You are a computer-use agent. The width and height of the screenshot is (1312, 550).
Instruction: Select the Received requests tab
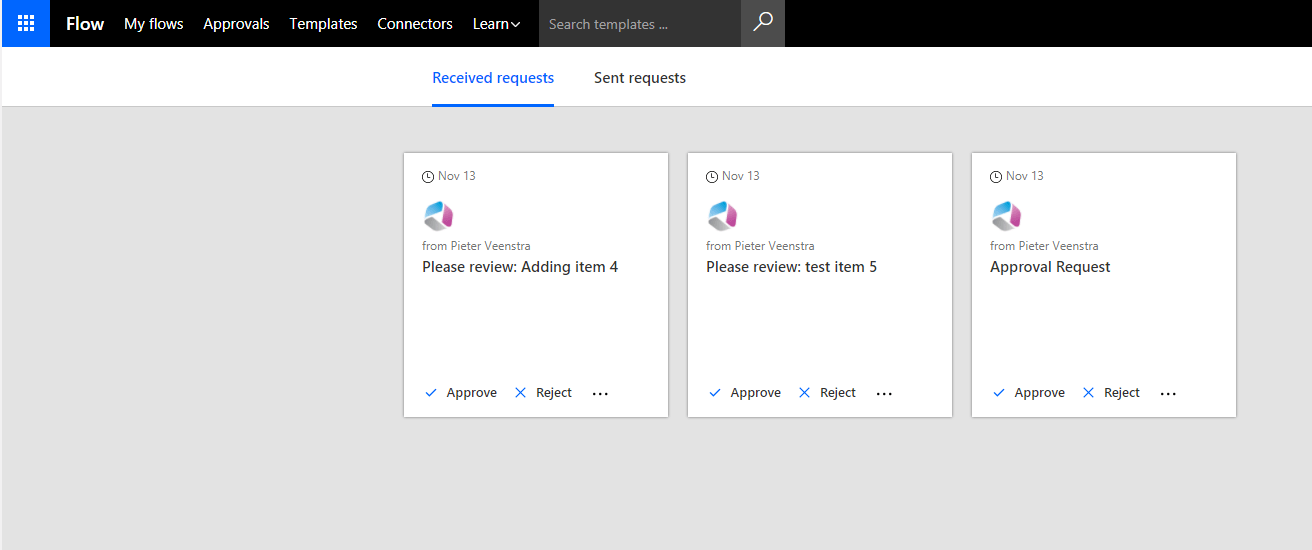[493, 78]
